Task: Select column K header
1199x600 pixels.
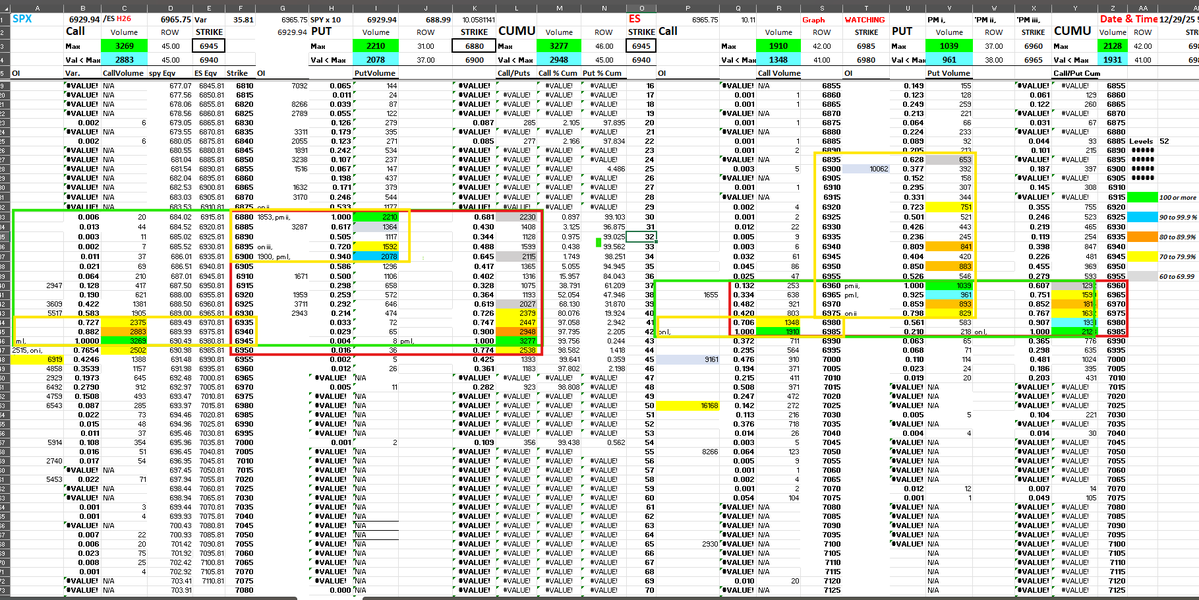Action: (475, 6)
